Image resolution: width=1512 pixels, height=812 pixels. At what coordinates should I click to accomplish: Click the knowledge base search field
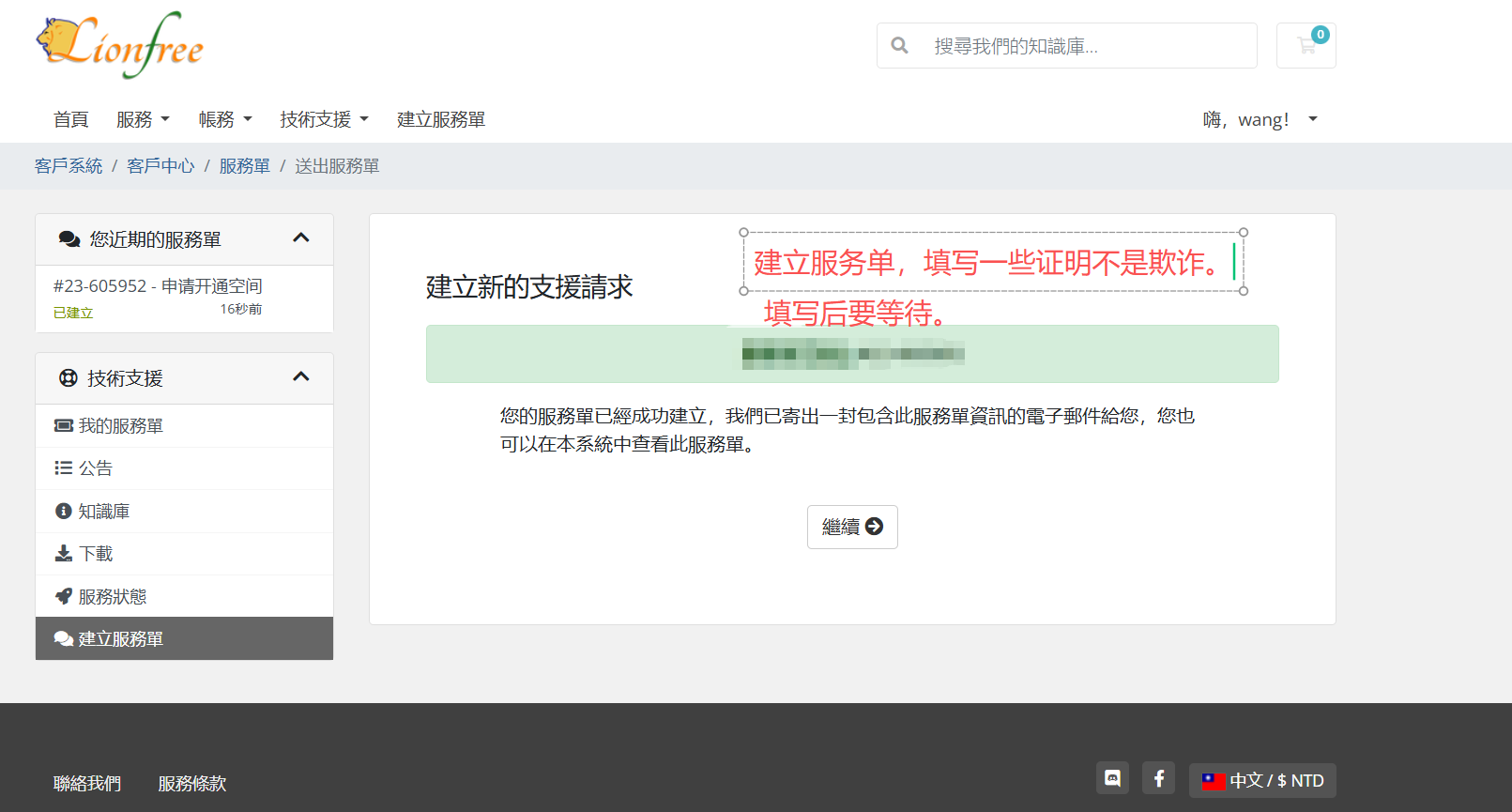pos(1067,45)
